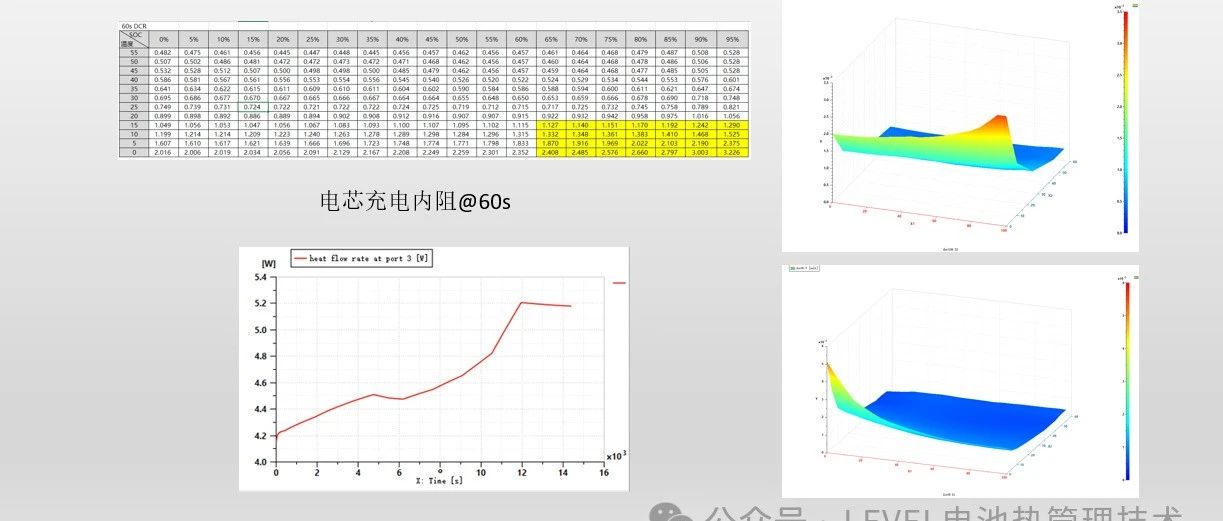
Task: Select the 60s DCR table title cell
Action: click(135, 25)
